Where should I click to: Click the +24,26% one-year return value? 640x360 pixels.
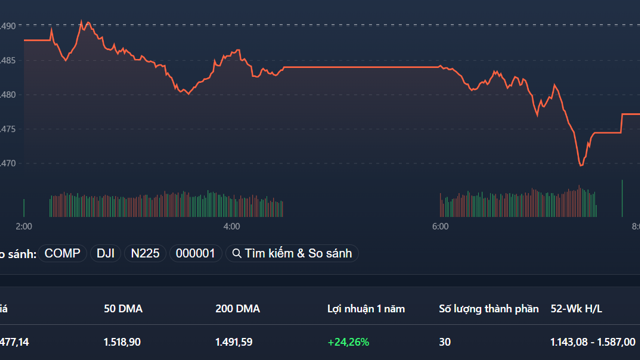348,342
